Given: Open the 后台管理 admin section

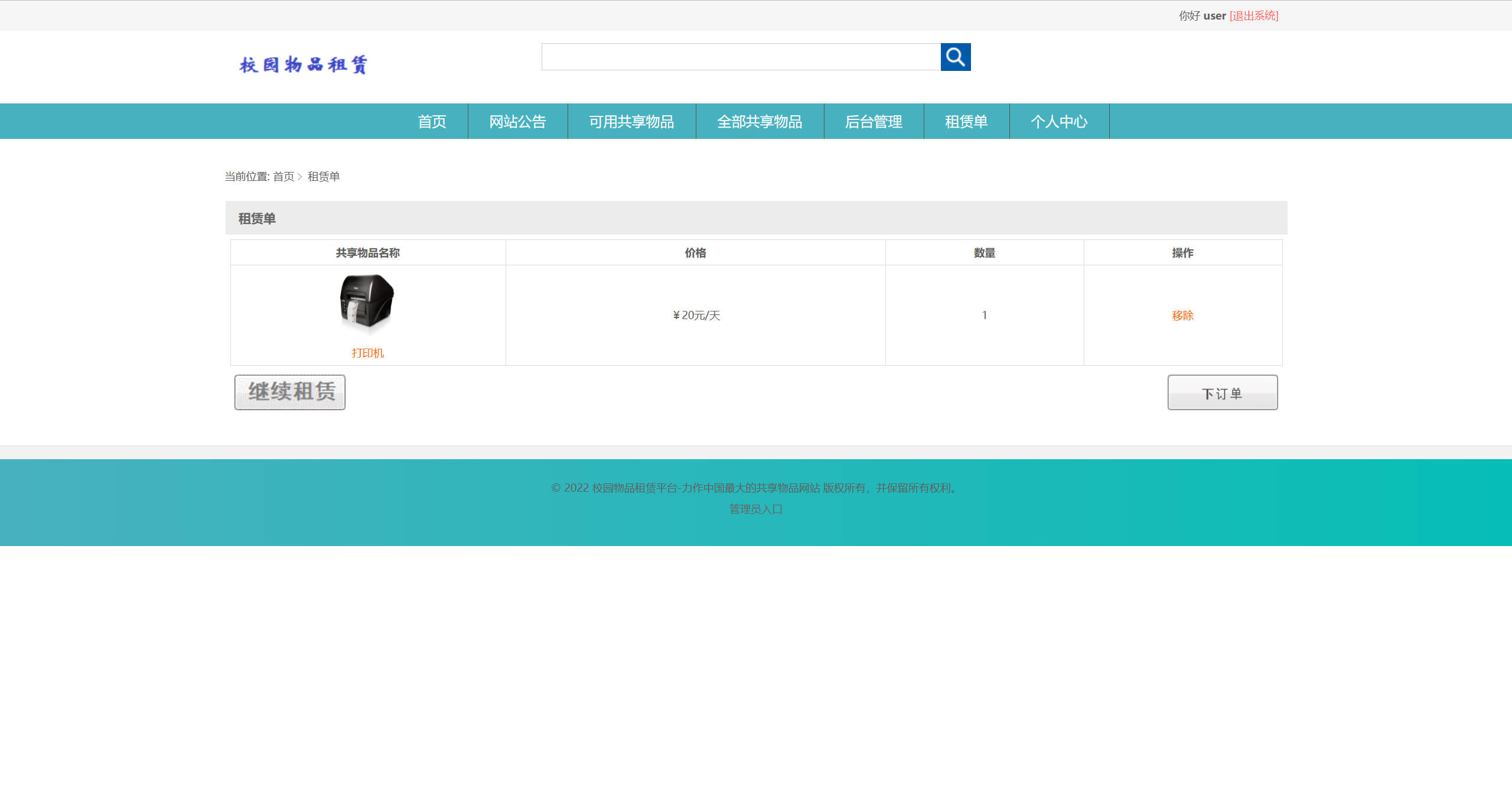Looking at the screenshot, I should pos(874,121).
